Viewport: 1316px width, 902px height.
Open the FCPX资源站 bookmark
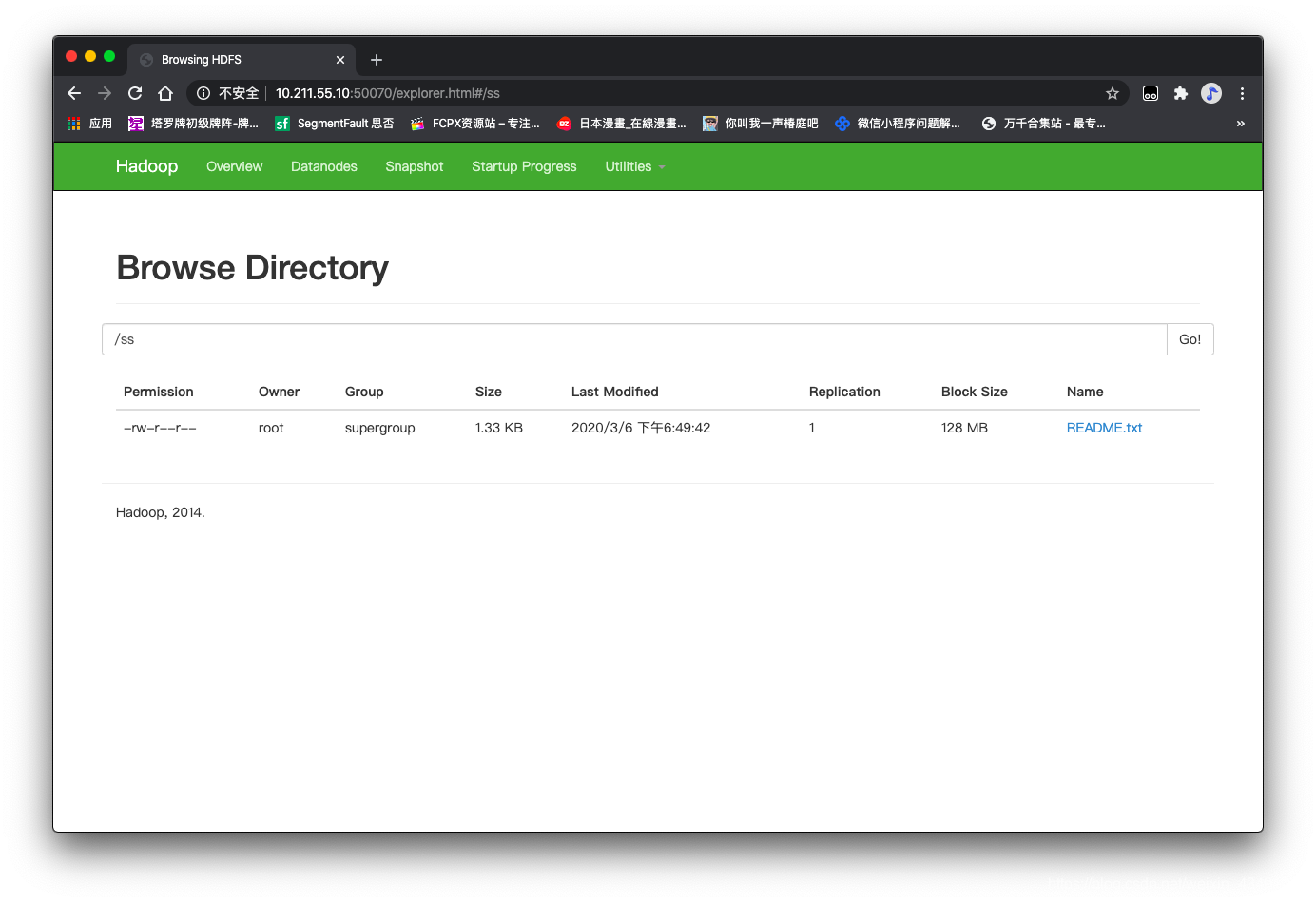click(474, 124)
